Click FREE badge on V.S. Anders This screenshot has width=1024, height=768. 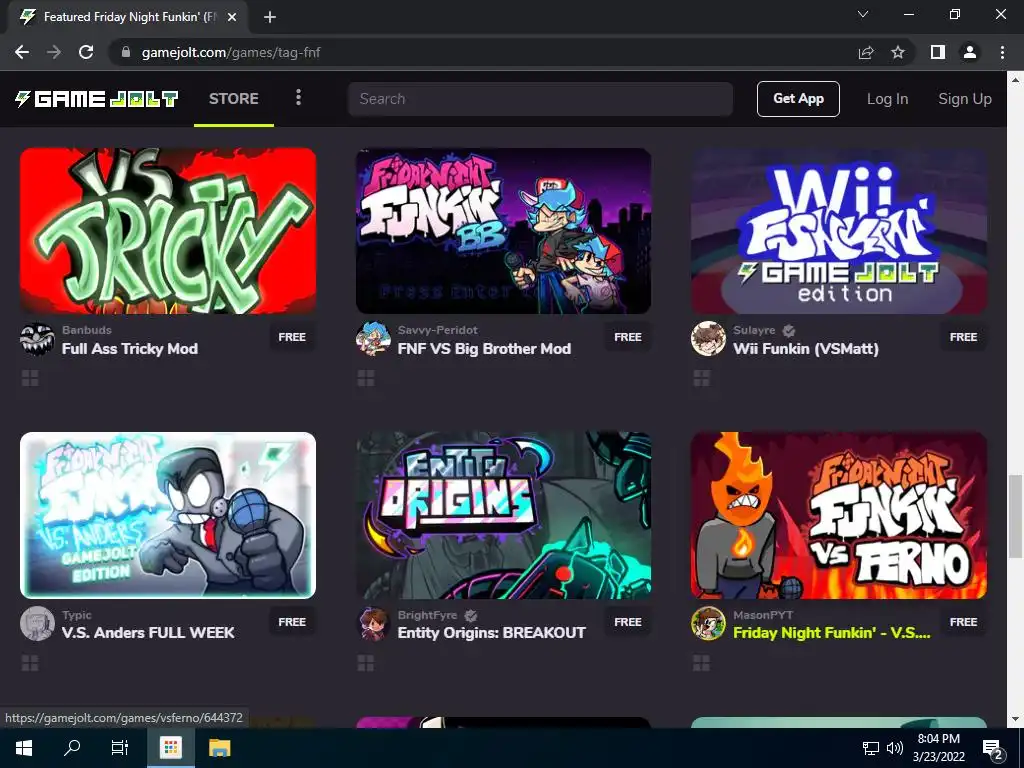pos(292,622)
